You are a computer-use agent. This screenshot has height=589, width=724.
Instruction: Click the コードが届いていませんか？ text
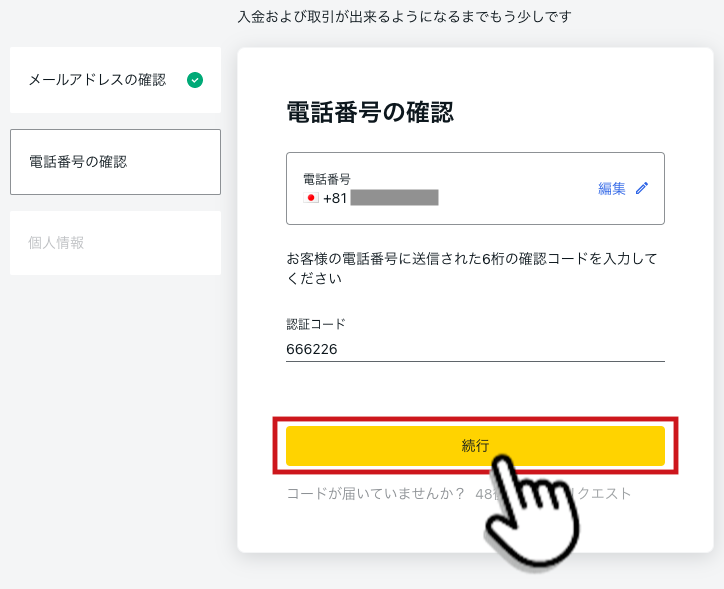pyautogui.click(x=375, y=494)
